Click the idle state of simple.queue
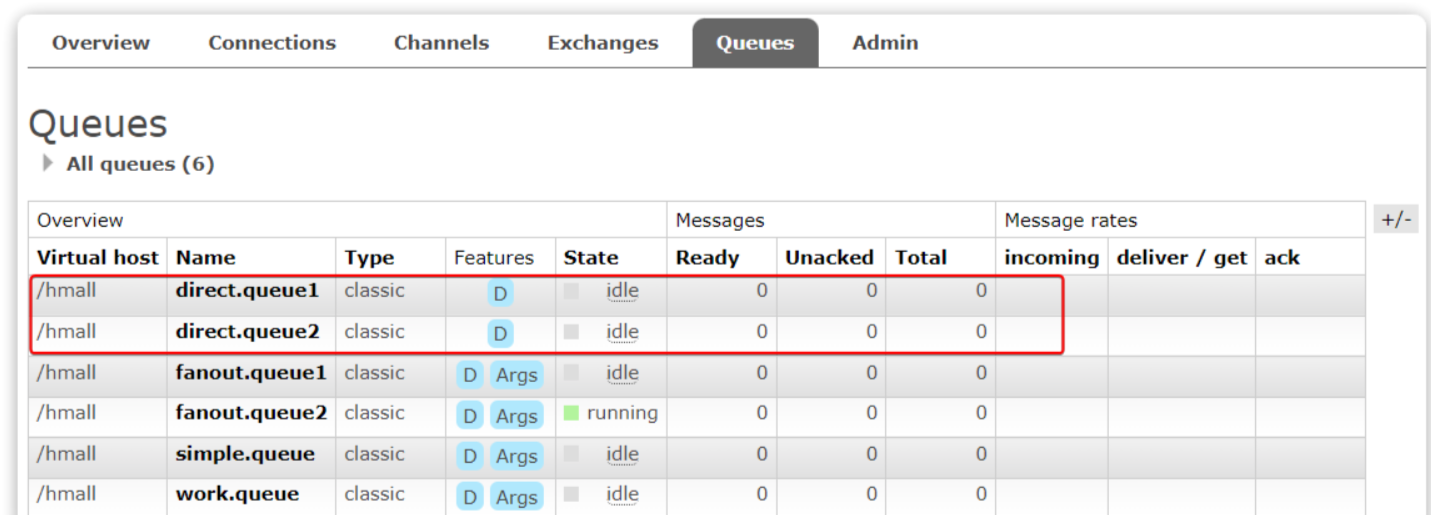Image resolution: width=1431 pixels, height=515 pixels. (x=622, y=454)
